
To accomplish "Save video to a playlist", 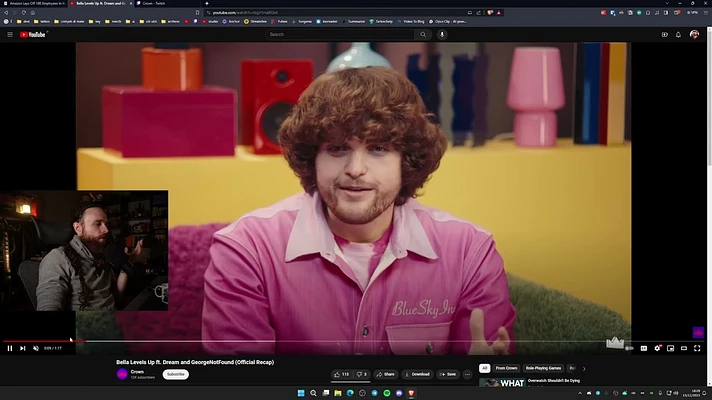I will click(x=448, y=374).
